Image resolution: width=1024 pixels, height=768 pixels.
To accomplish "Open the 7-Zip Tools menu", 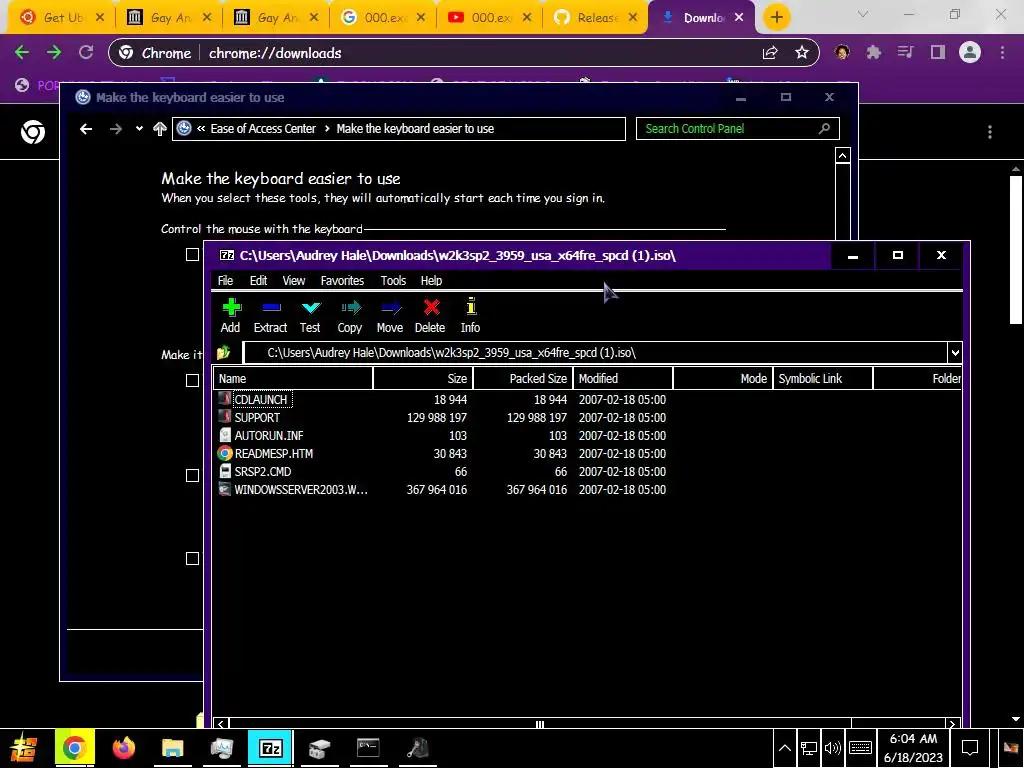I will 393,280.
